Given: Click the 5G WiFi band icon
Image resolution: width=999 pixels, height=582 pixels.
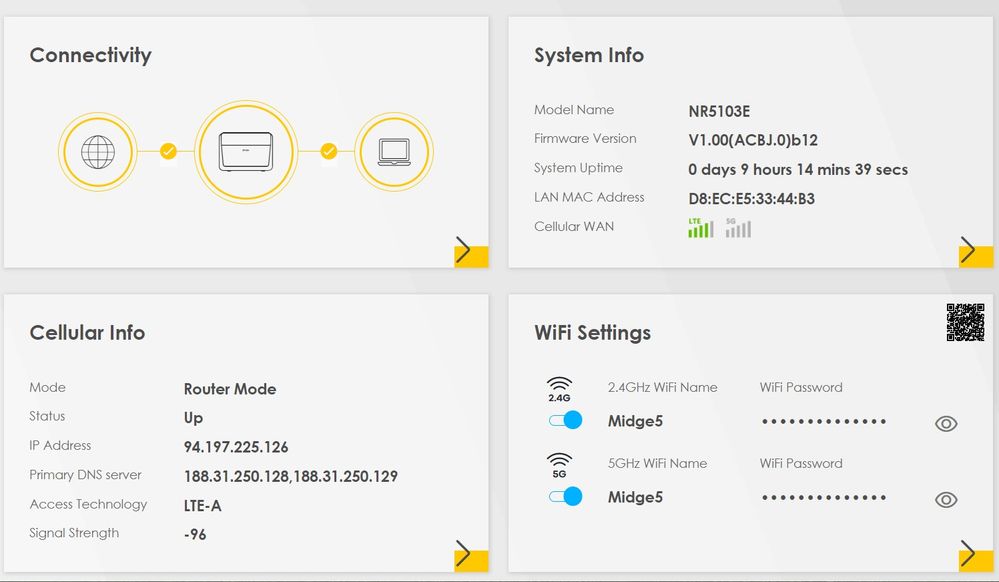Looking at the screenshot, I should 559,465.
